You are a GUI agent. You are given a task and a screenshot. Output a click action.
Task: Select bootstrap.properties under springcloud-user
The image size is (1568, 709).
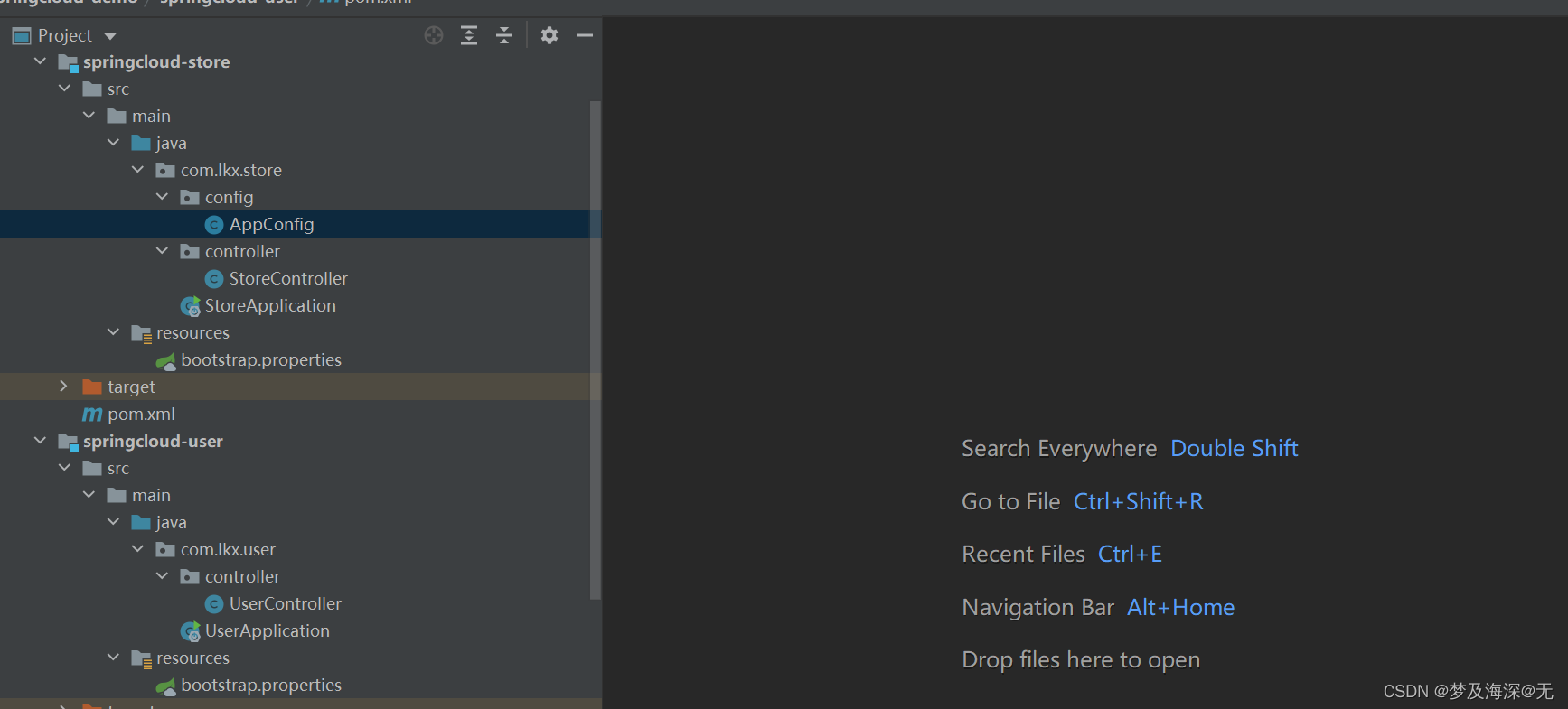click(x=261, y=685)
